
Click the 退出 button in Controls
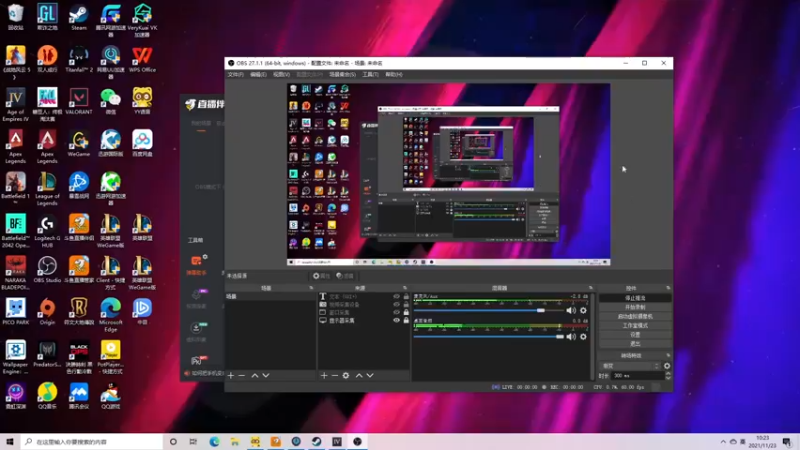(635, 344)
